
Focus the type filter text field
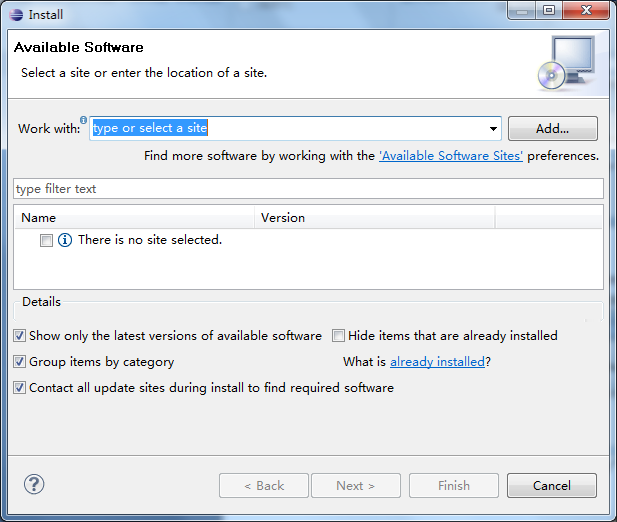[x=308, y=189]
